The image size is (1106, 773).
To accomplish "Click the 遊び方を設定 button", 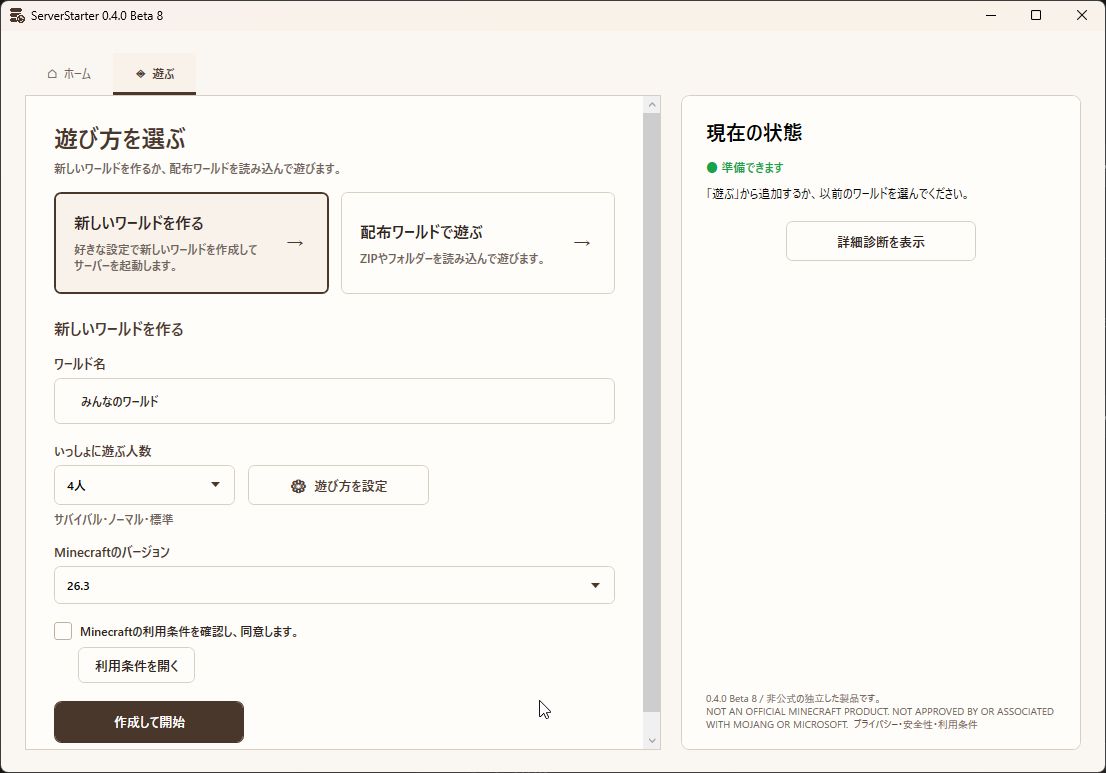I will (x=339, y=485).
